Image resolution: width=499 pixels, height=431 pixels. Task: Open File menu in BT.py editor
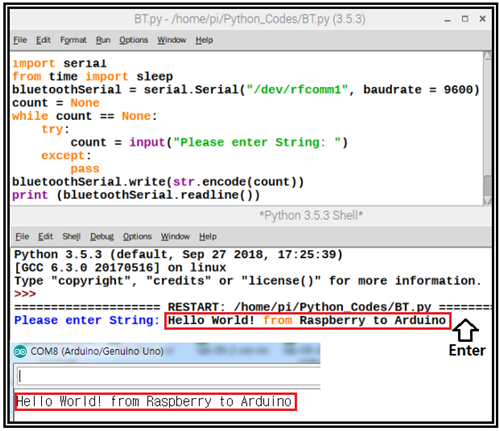20,40
